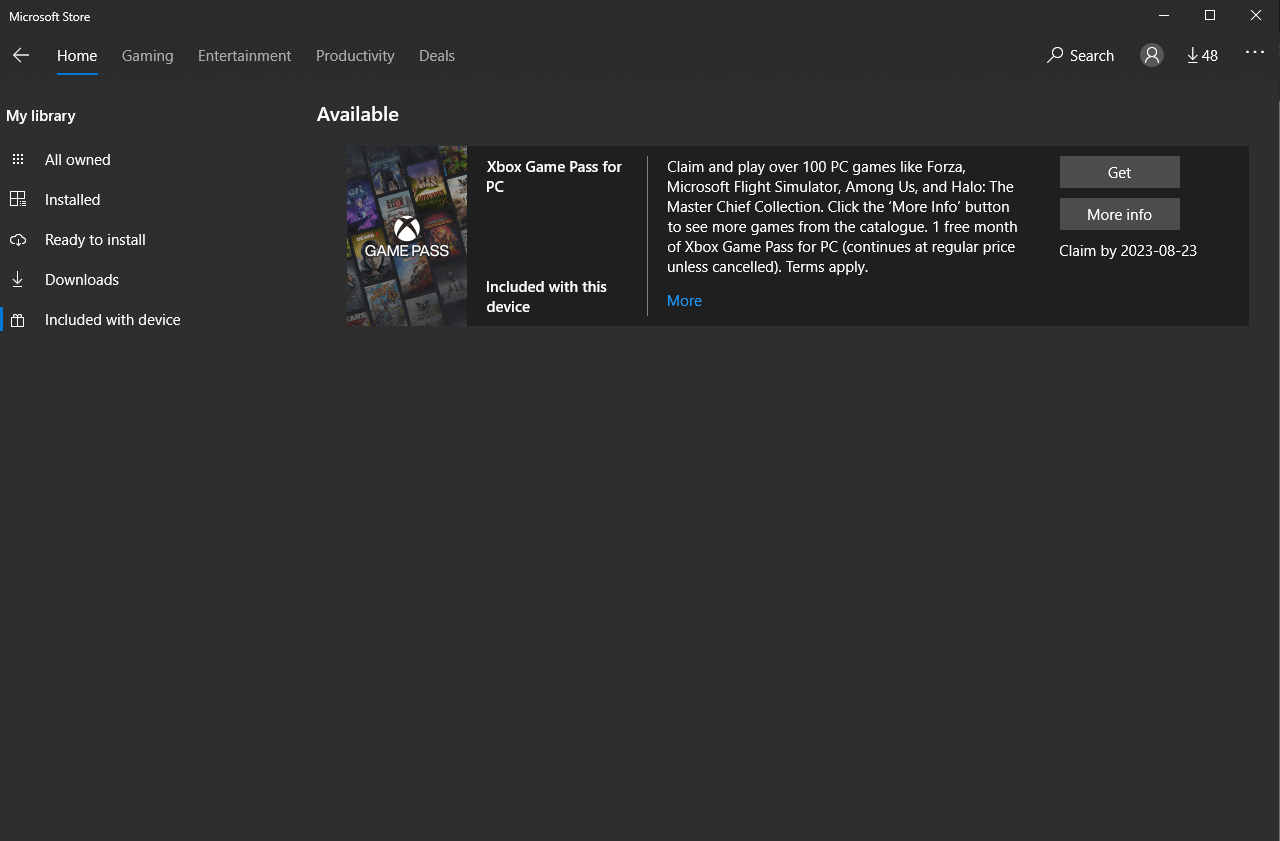Open the user account profile icon
Viewport: 1280px width, 841px height.
pyautogui.click(x=1152, y=55)
